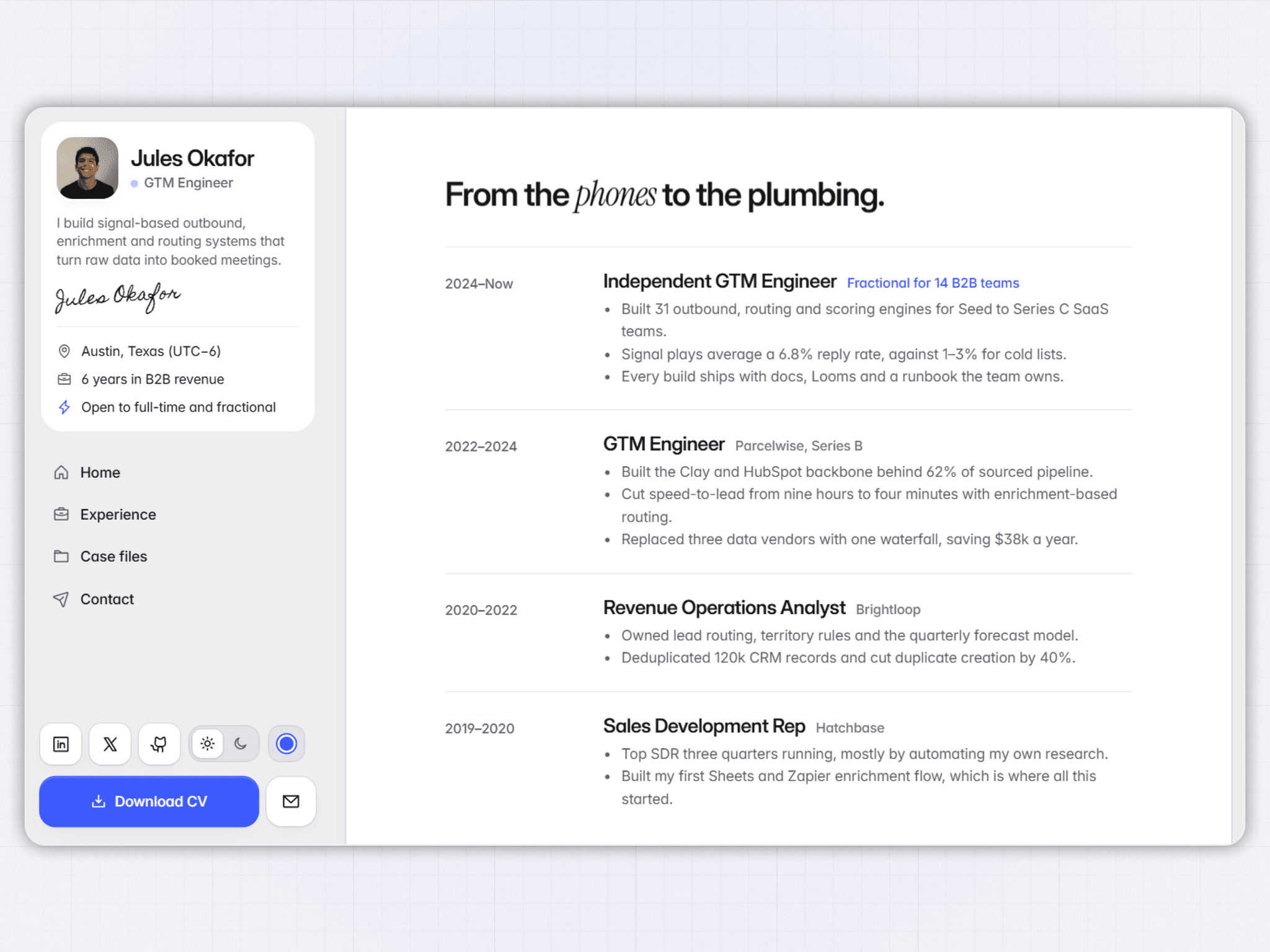The height and width of the screenshot is (952, 1270).
Task: Click the briefcase icon next to 6 years
Action: (64, 379)
